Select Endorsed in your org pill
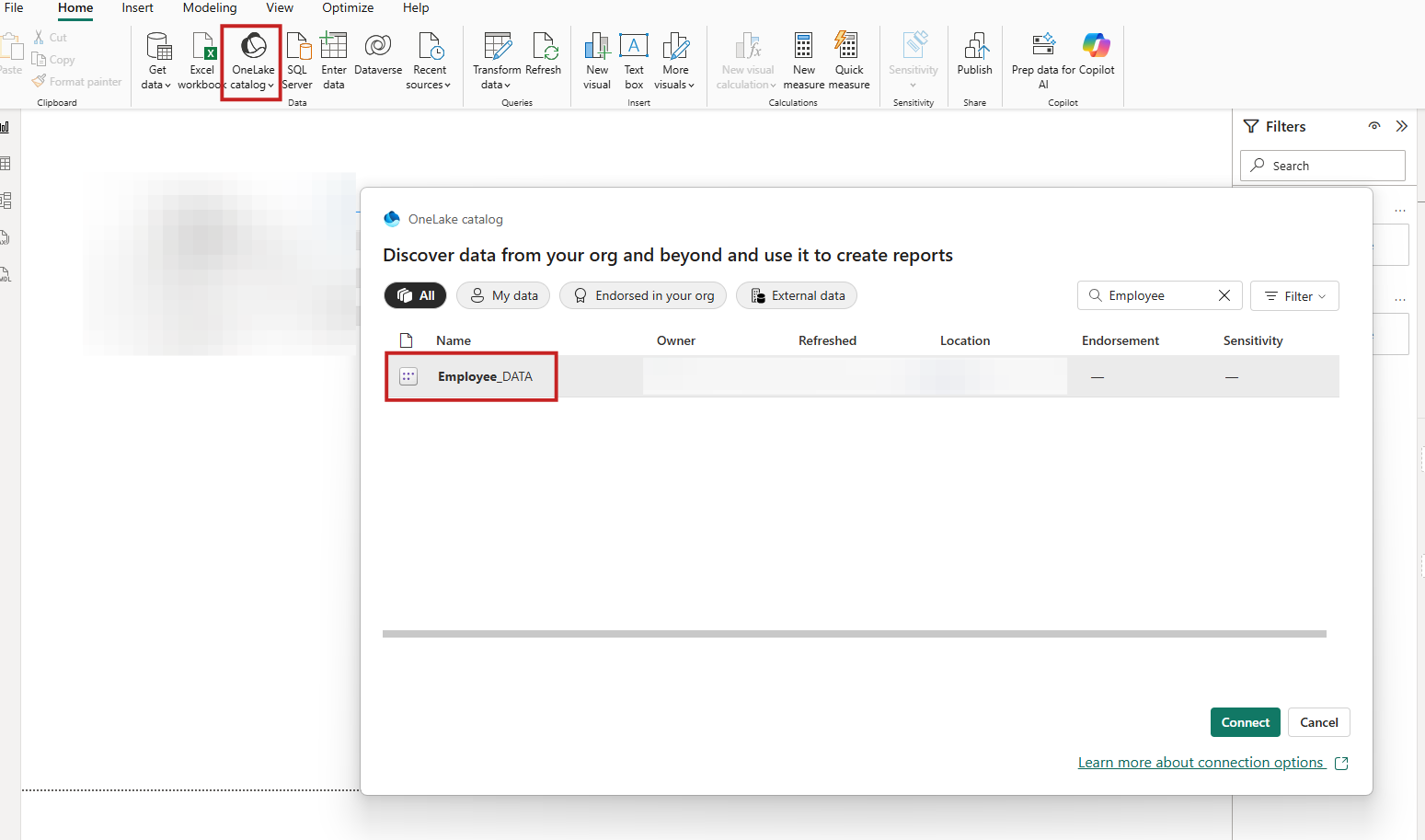The image size is (1425, 840). 643,295
